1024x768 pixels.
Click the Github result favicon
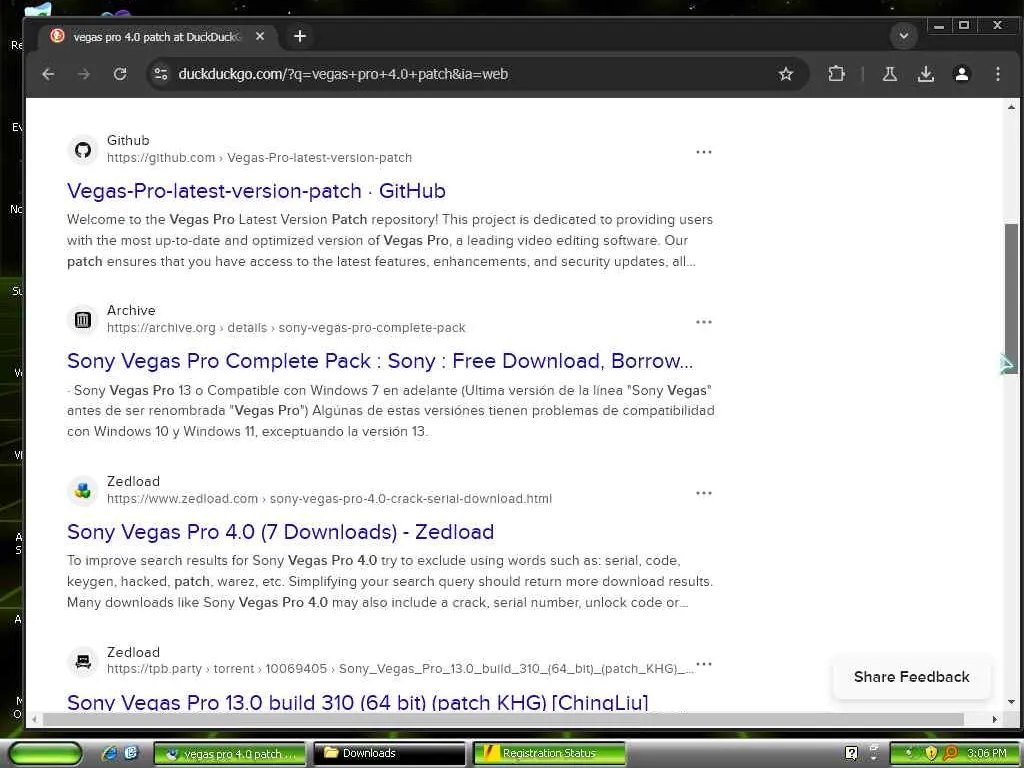(x=82, y=150)
